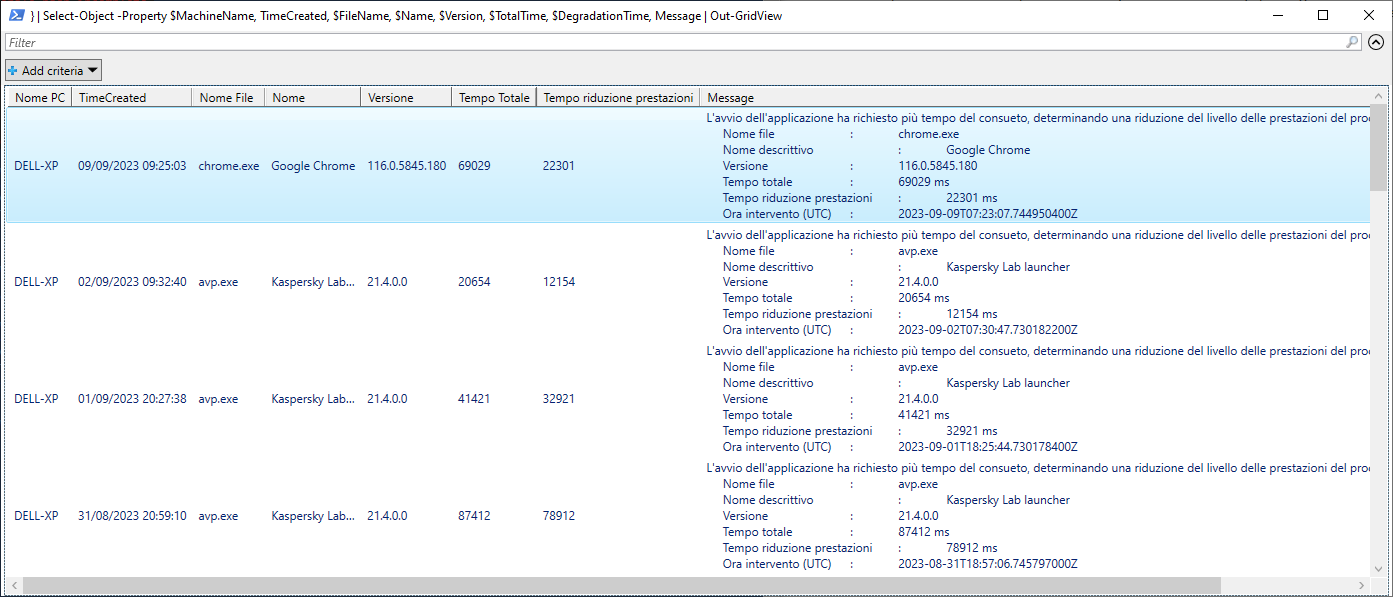Select degradation time cell 22301
1393x597 pixels.
(x=559, y=166)
